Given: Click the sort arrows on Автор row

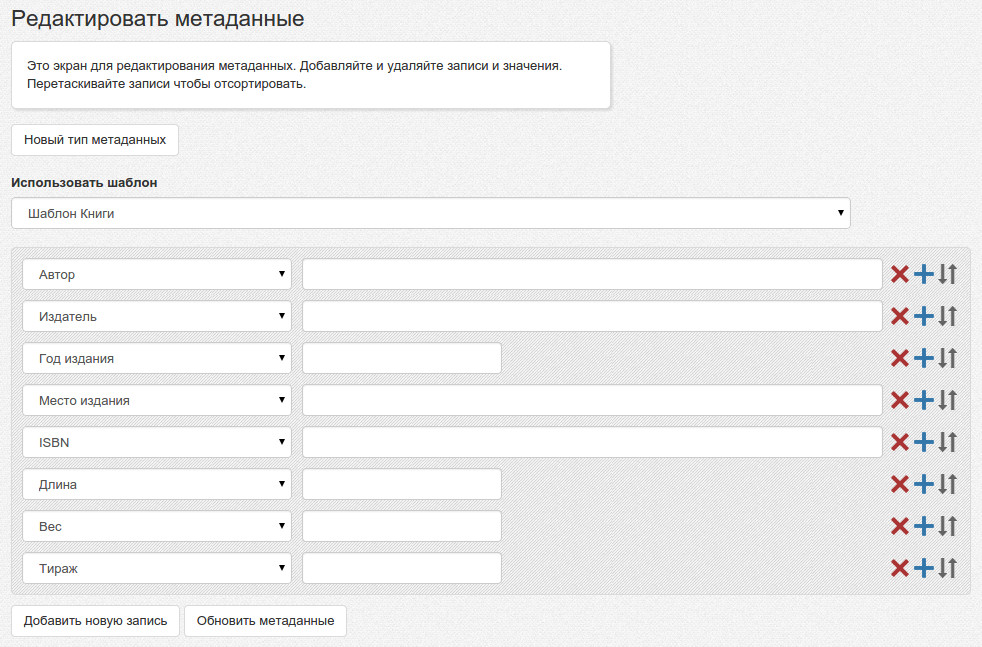Looking at the screenshot, I should [x=948, y=274].
